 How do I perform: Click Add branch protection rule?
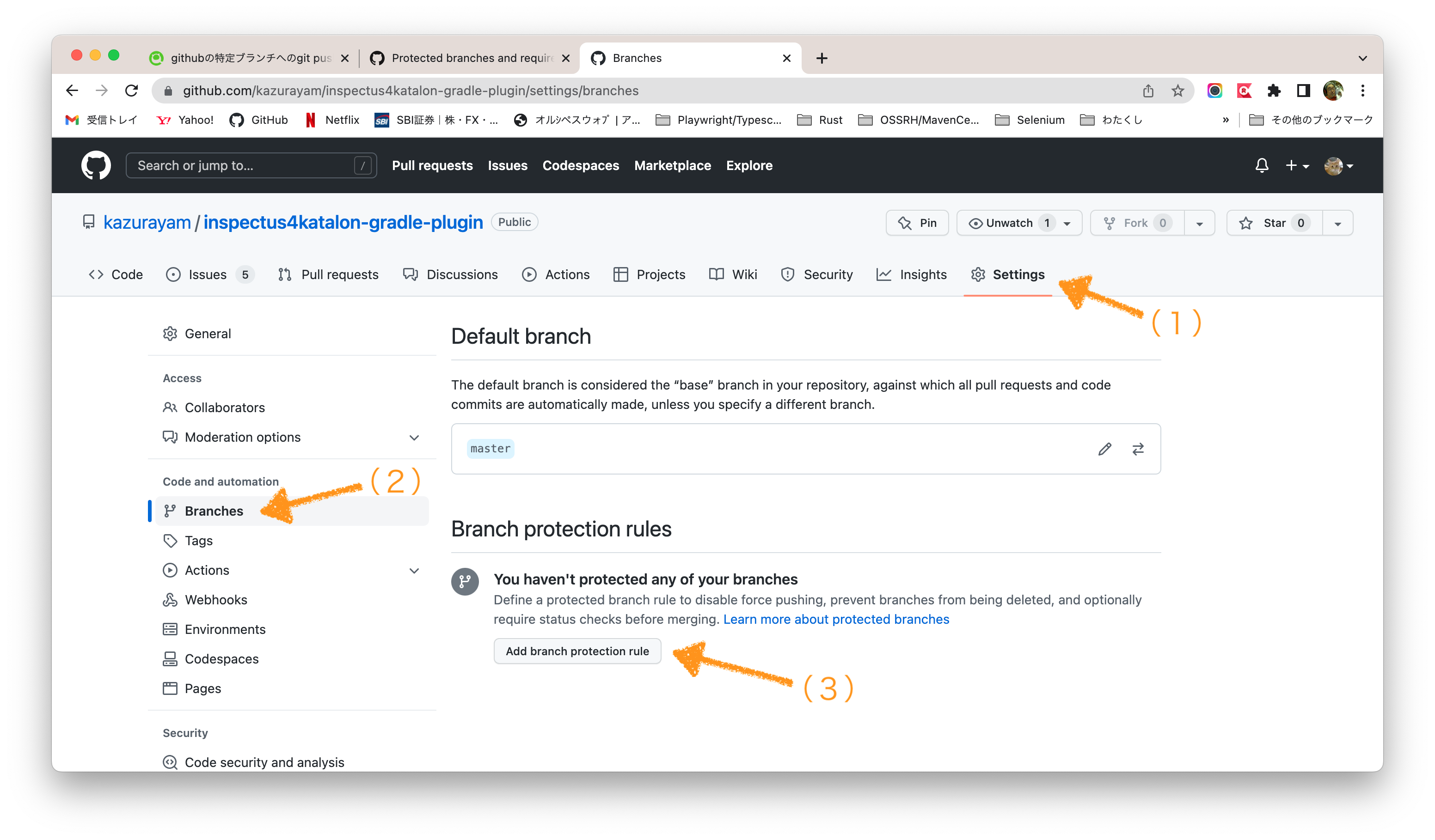[577, 651]
